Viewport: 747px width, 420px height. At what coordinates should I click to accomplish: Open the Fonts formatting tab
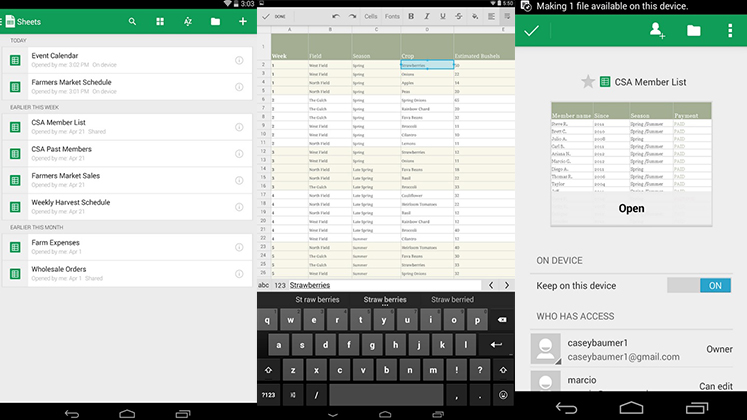coord(392,16)
